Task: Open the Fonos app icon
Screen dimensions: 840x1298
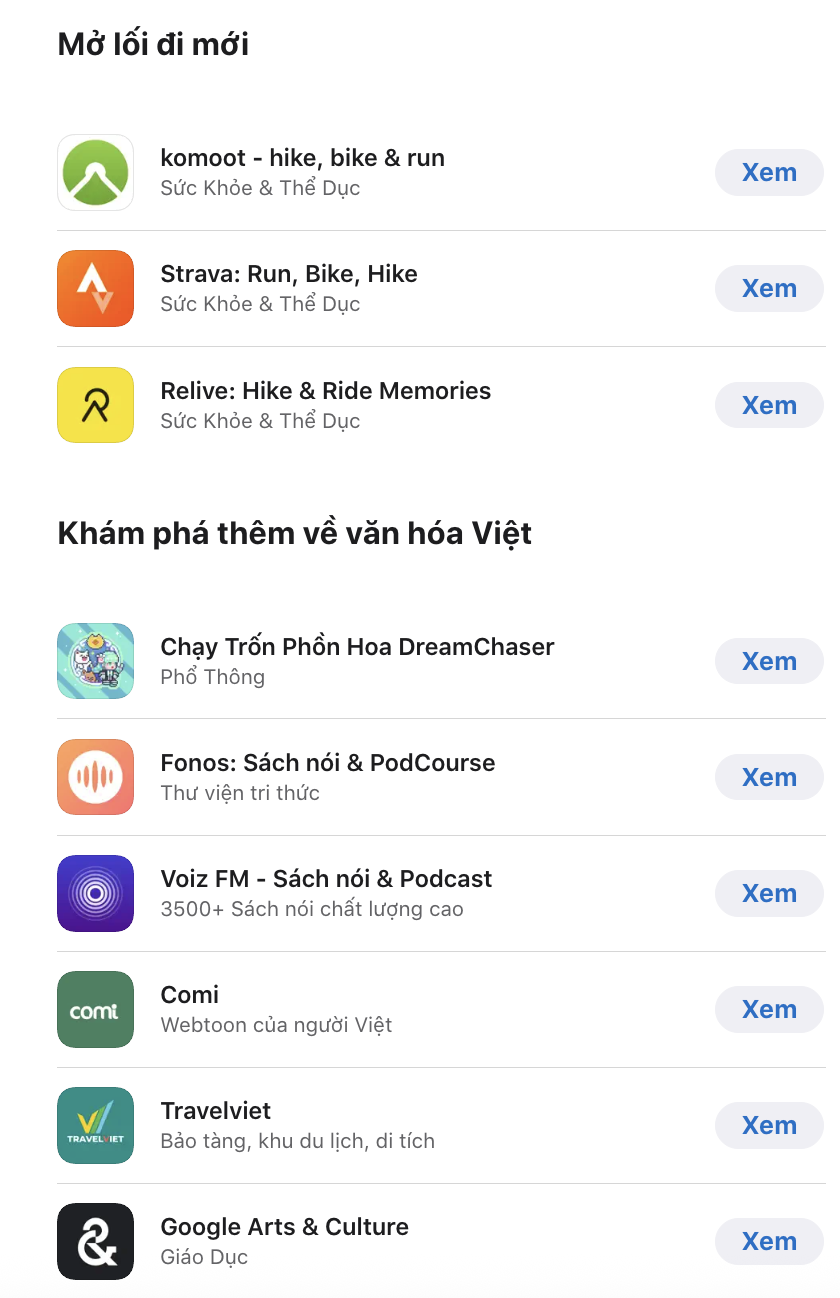Action: pos(95,777)
